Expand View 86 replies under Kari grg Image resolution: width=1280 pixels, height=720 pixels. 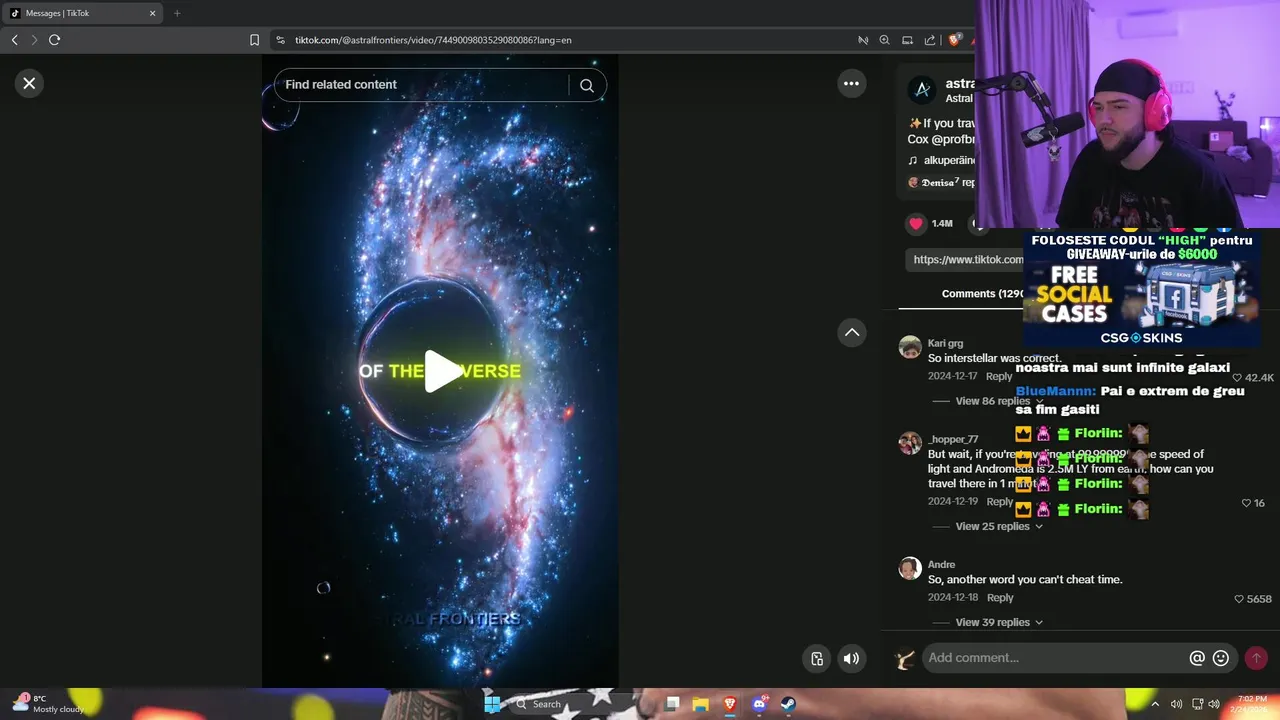(x=999, y=401)
